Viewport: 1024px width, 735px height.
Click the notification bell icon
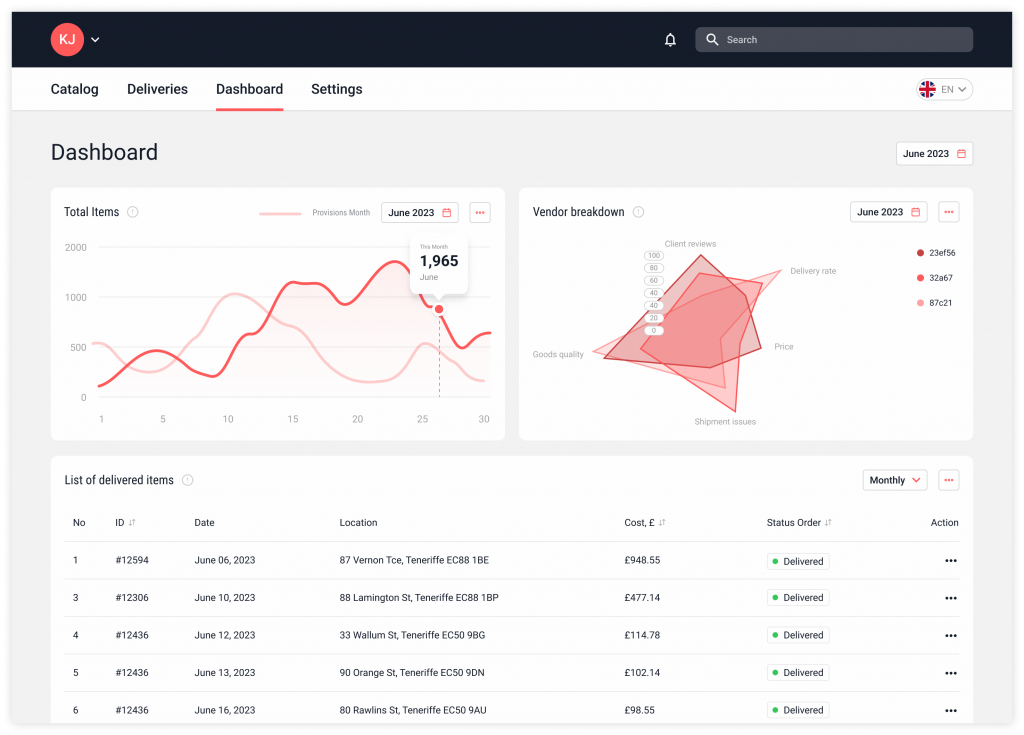click(670, 39)
